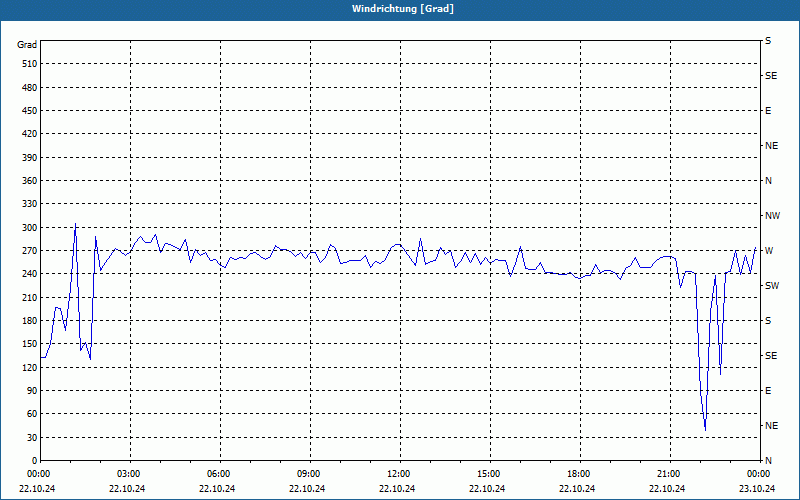
Task: Click "22.10.24" date under 15:00
Action: coord(487,488)
